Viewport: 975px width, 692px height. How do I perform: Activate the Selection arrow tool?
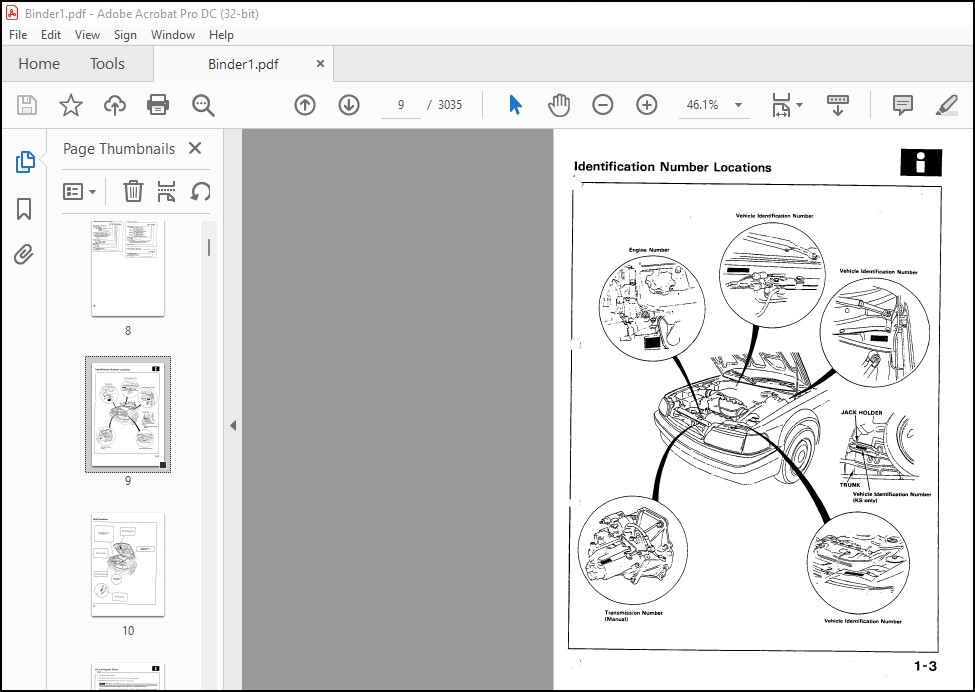[x=515, y=105]
